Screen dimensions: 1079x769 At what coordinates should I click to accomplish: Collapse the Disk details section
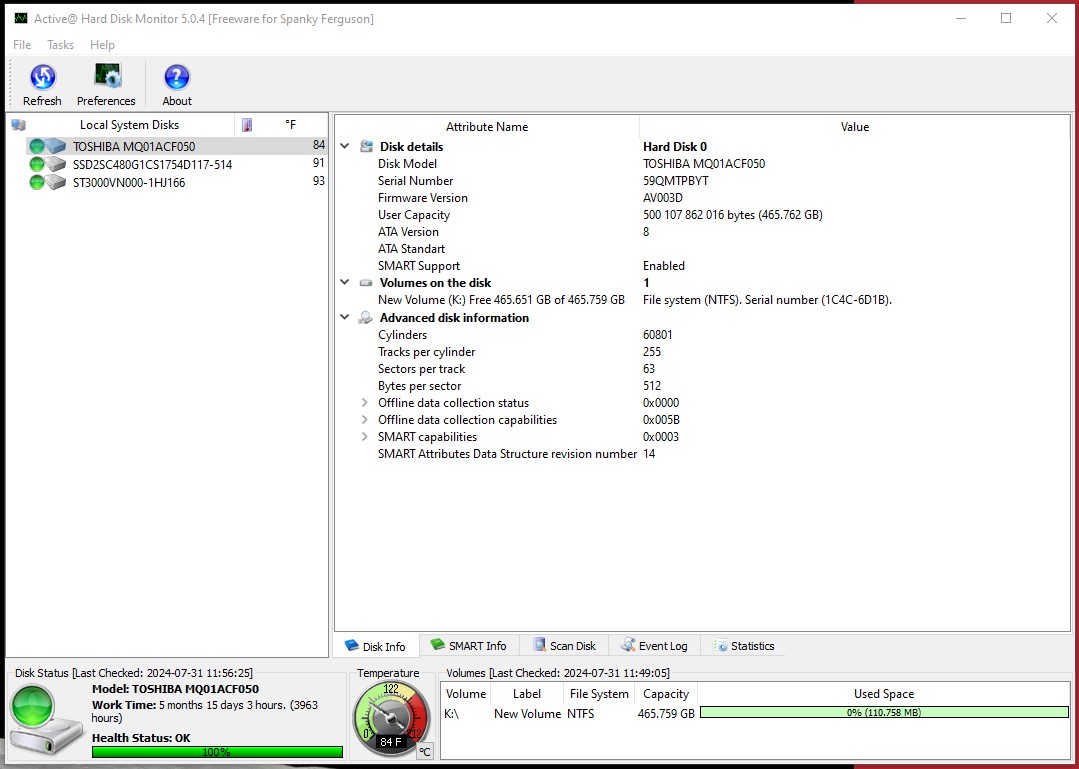point(344,145)
